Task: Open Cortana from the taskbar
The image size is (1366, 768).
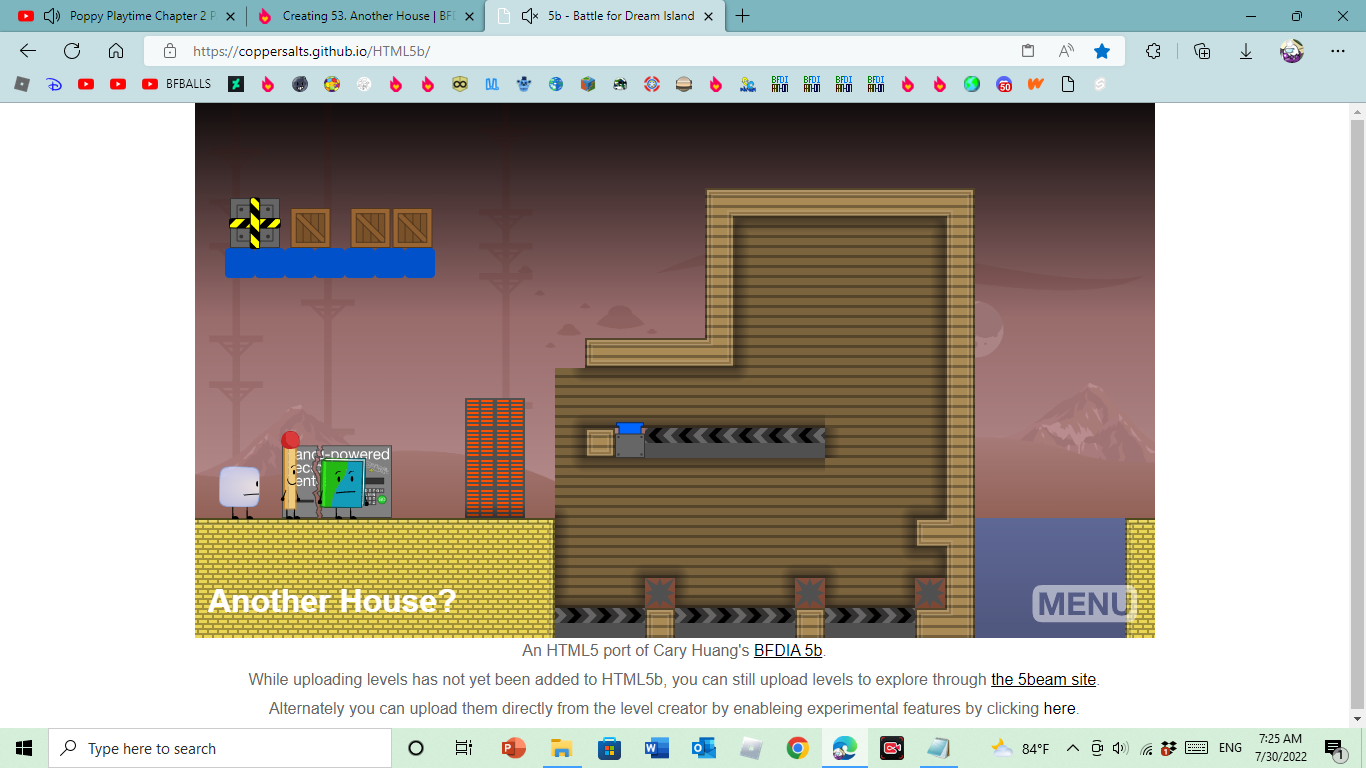Action: click(x=417, y=748)
